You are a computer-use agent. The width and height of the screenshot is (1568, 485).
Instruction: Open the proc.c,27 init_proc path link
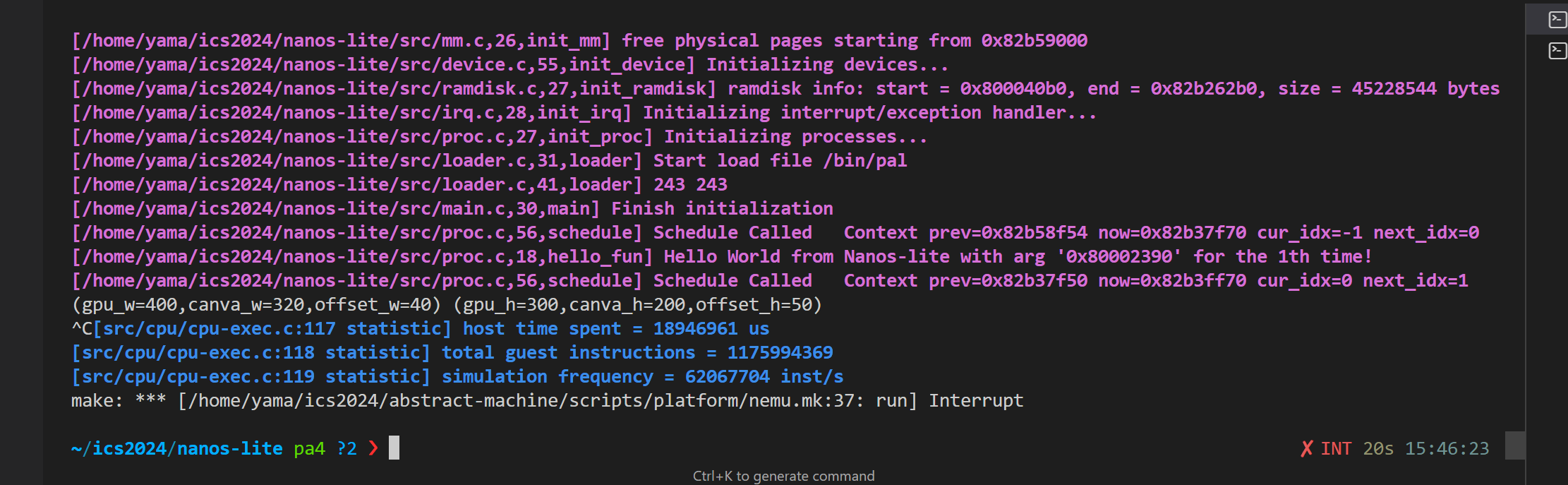click(361, 137)
